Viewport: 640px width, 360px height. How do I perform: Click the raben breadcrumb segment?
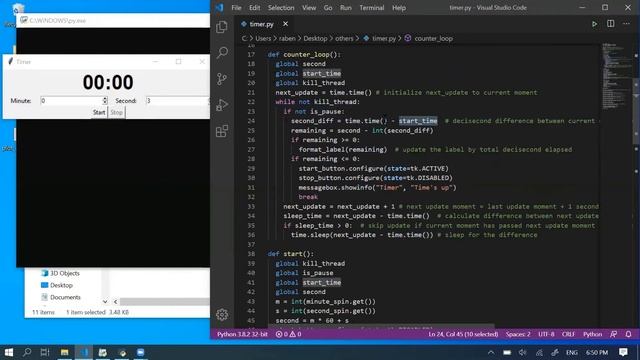tap(287, 38)
